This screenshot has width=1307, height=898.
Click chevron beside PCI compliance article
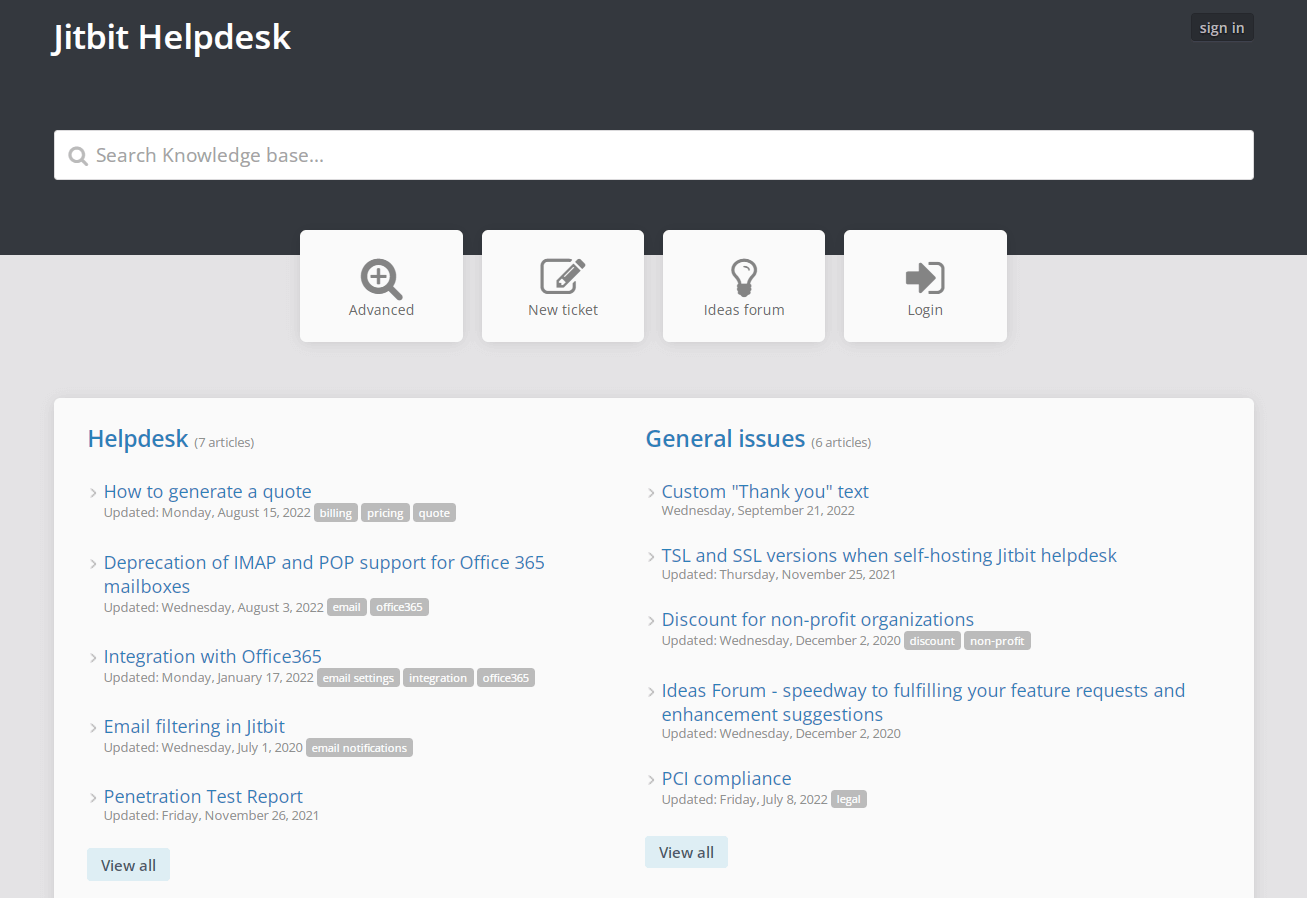point(651,779)
